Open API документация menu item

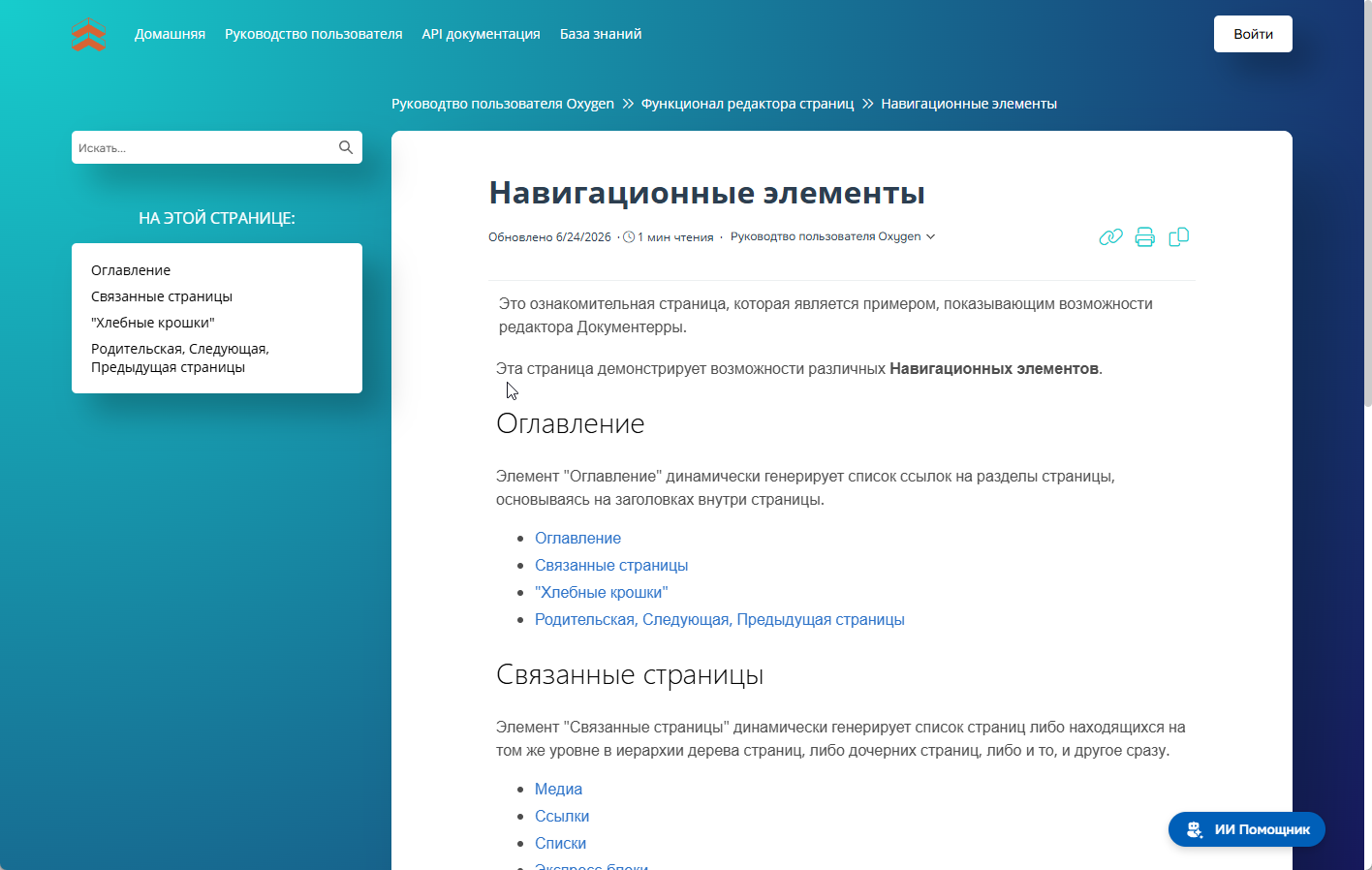481,34
